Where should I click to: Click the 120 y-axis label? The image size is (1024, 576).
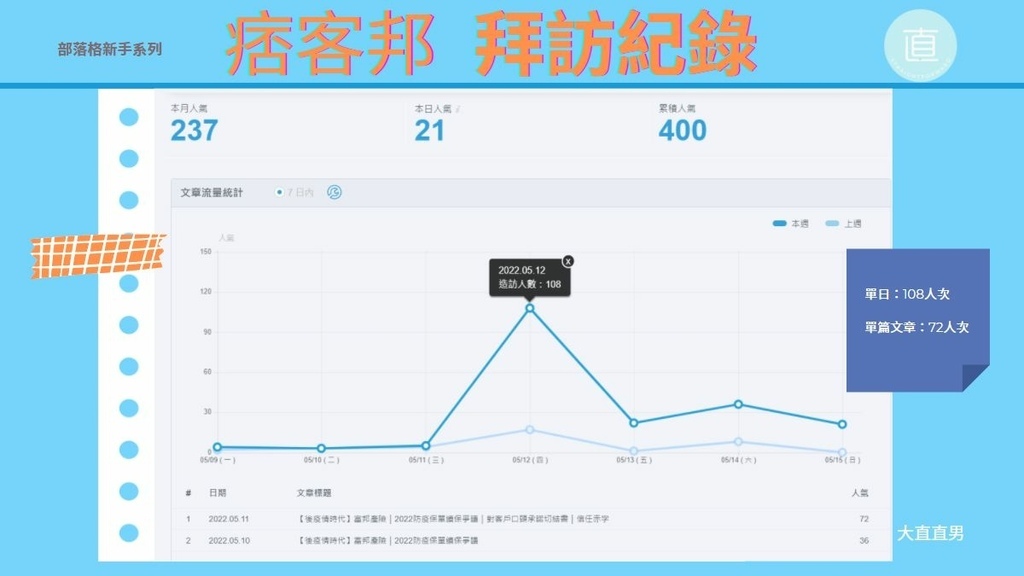(x=206, y=292)
